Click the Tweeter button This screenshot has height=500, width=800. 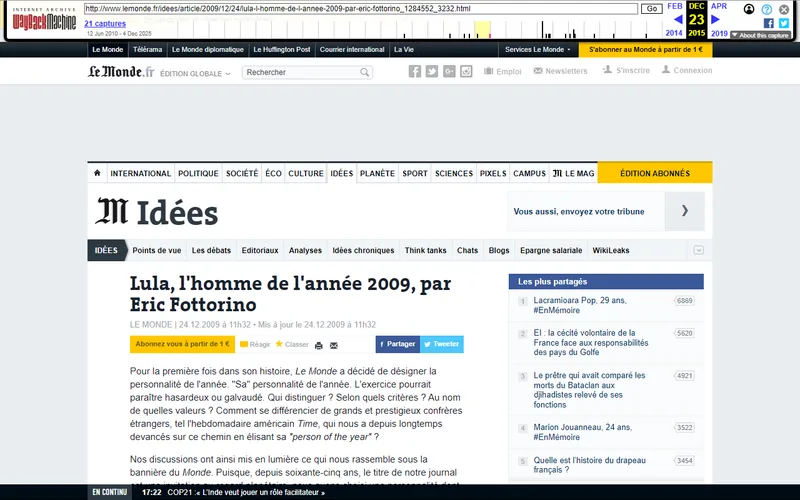click(x=442, y=344)
